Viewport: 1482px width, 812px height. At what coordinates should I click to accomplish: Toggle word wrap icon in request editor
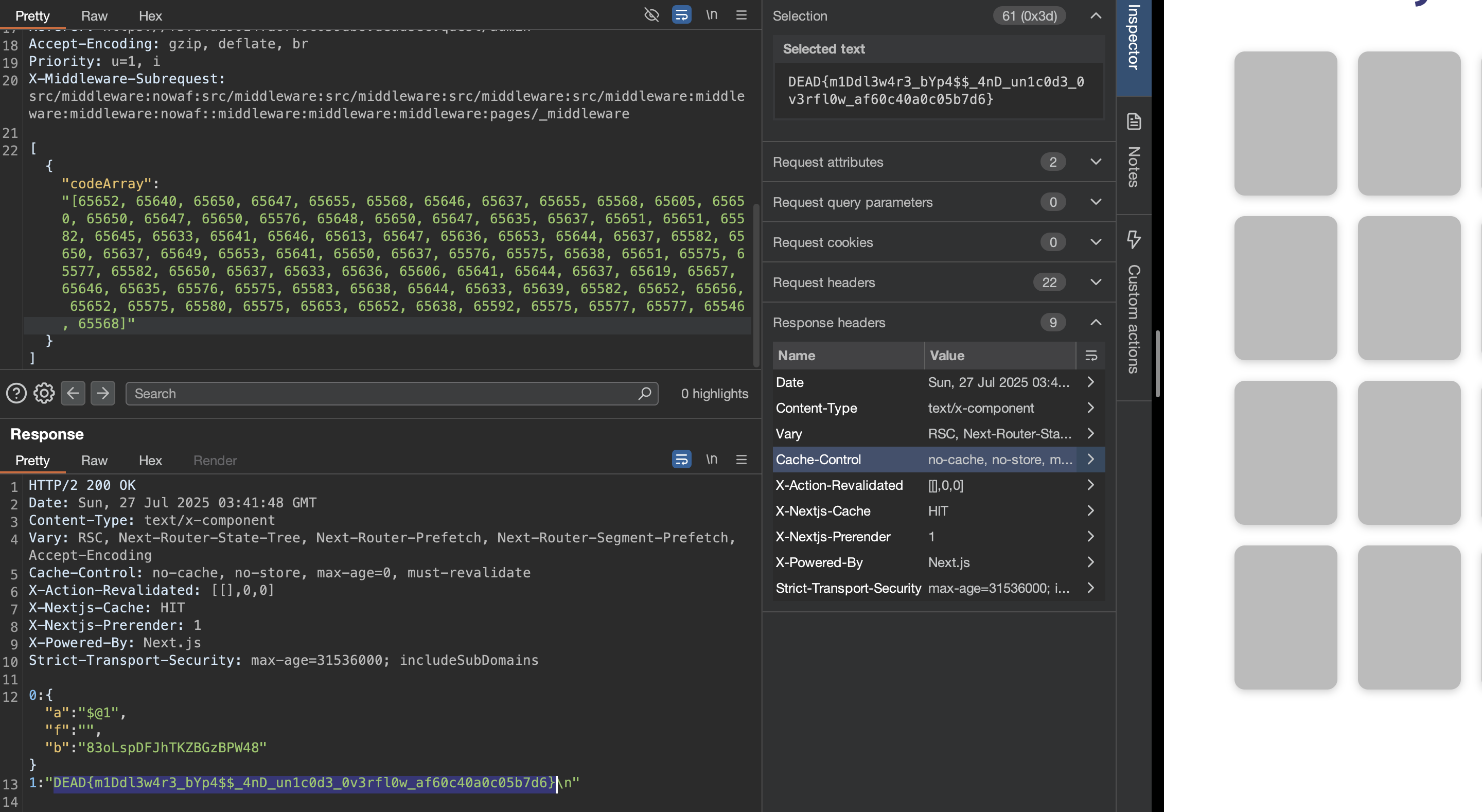pyautogui.click(x=681, y=15)
